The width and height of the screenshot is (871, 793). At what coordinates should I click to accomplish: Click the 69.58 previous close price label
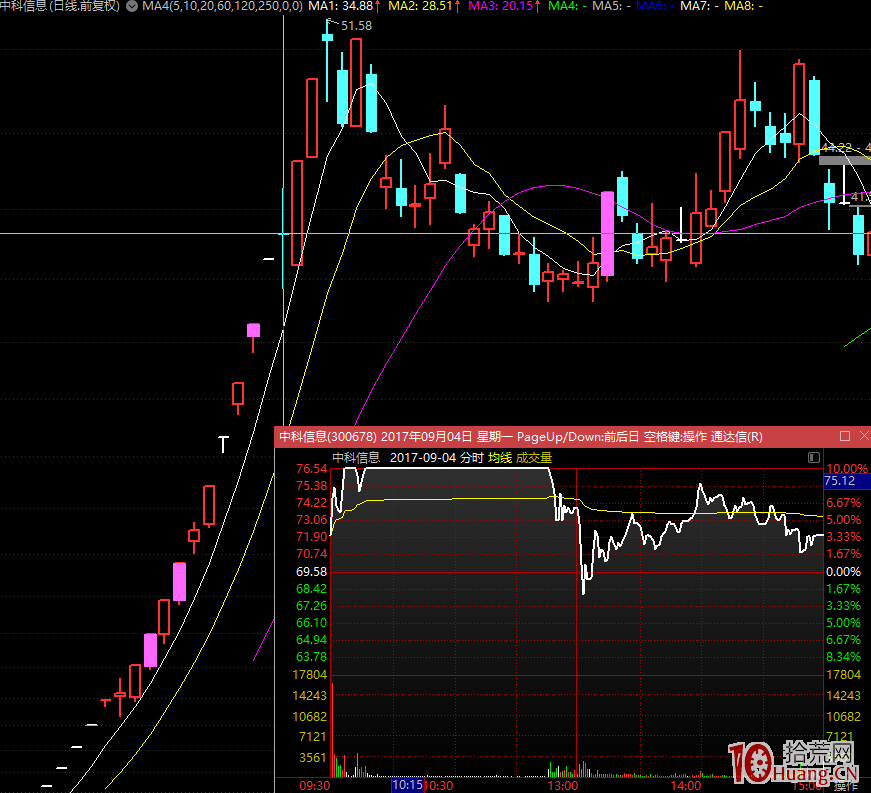pyautogui.click(x=312, y=571)
